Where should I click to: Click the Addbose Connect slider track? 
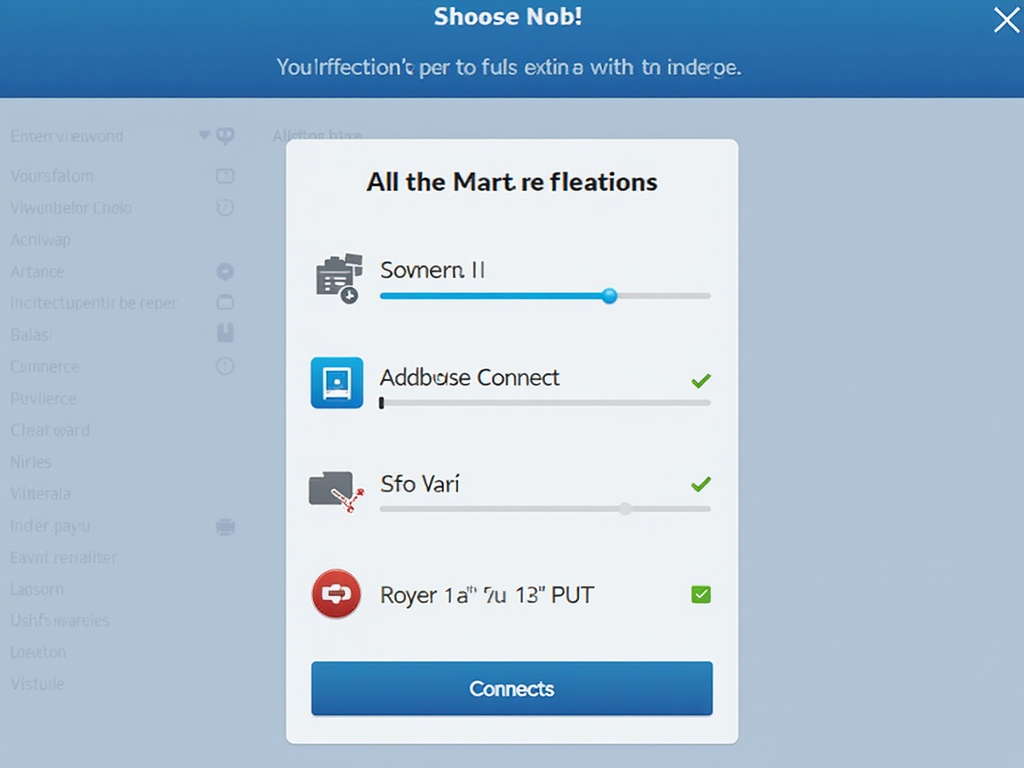(545, 403)
